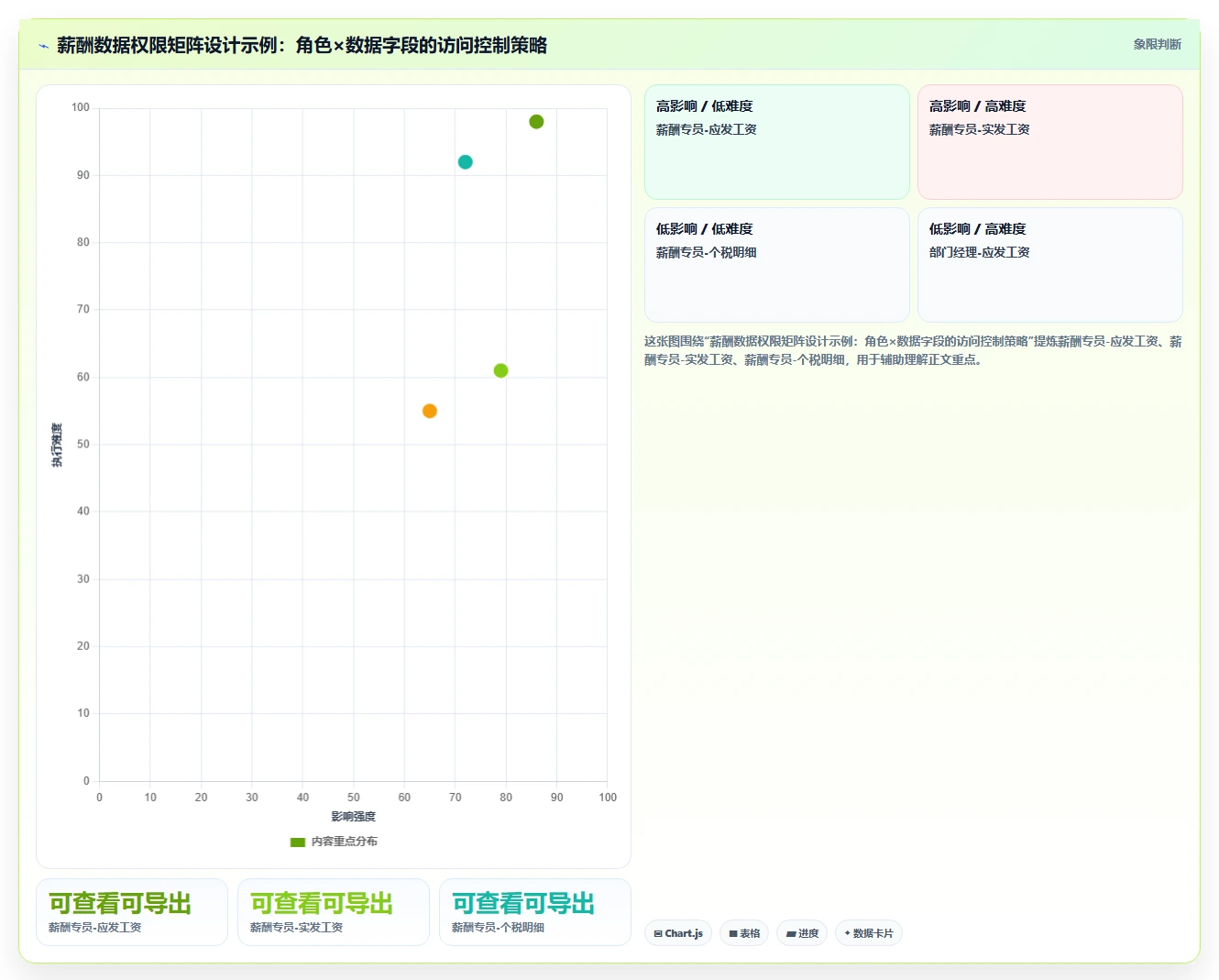Click the 象限判断 label in the header
1219x980 pixels.
click(x=1157, y=44)
